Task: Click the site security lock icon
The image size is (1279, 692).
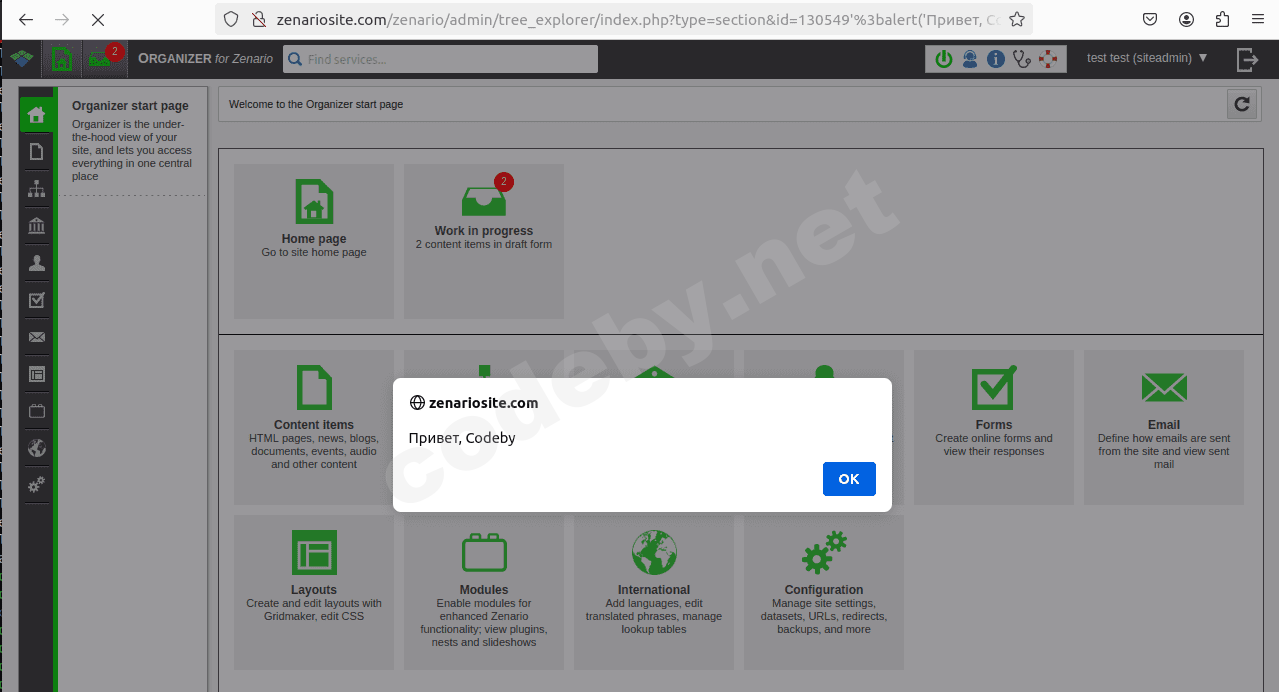Action: tap(257, 19)
